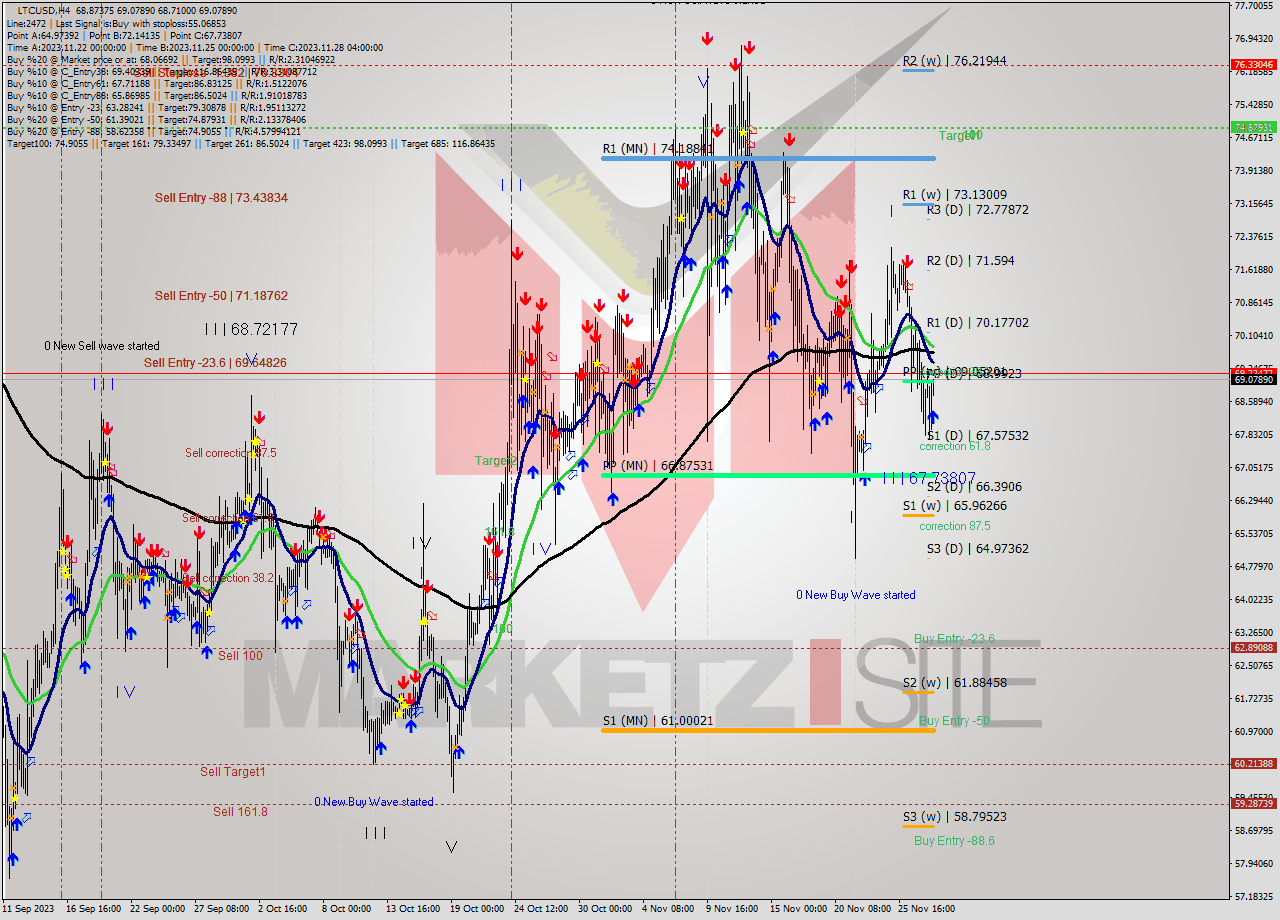Click the 'Sell Target1' label
1280x920 pixels.
tap(233, 772)
